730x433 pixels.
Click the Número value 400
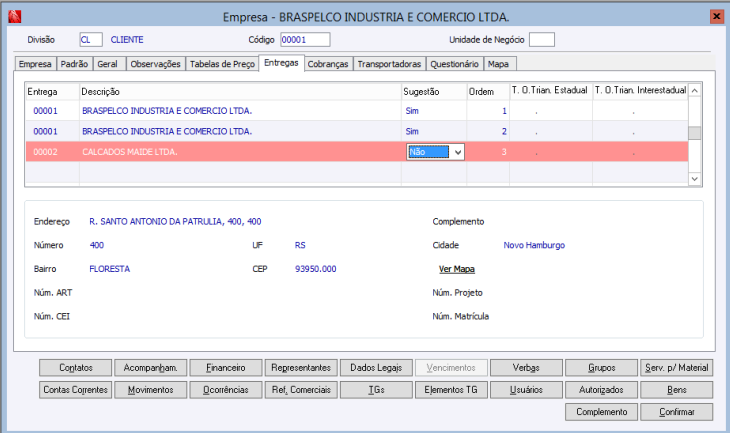[x=97, y=245]
